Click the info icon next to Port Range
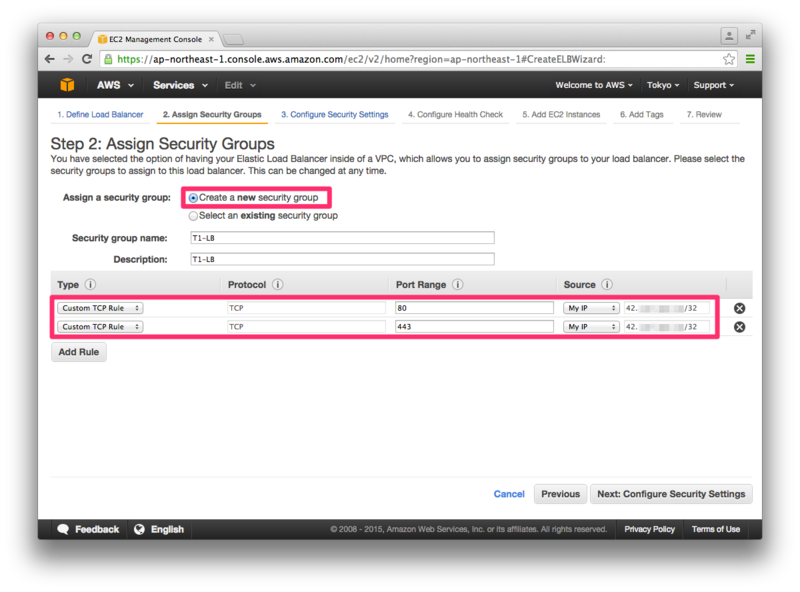Viewport: 800px width, 592px height. [x=458, y=284]
